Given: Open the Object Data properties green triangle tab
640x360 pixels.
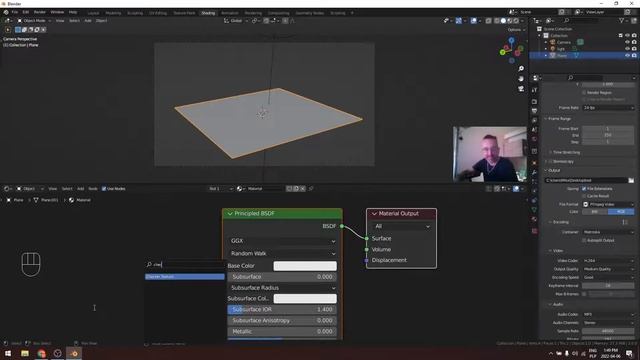Looking at the screenshot, I should (x=534, y=210).
